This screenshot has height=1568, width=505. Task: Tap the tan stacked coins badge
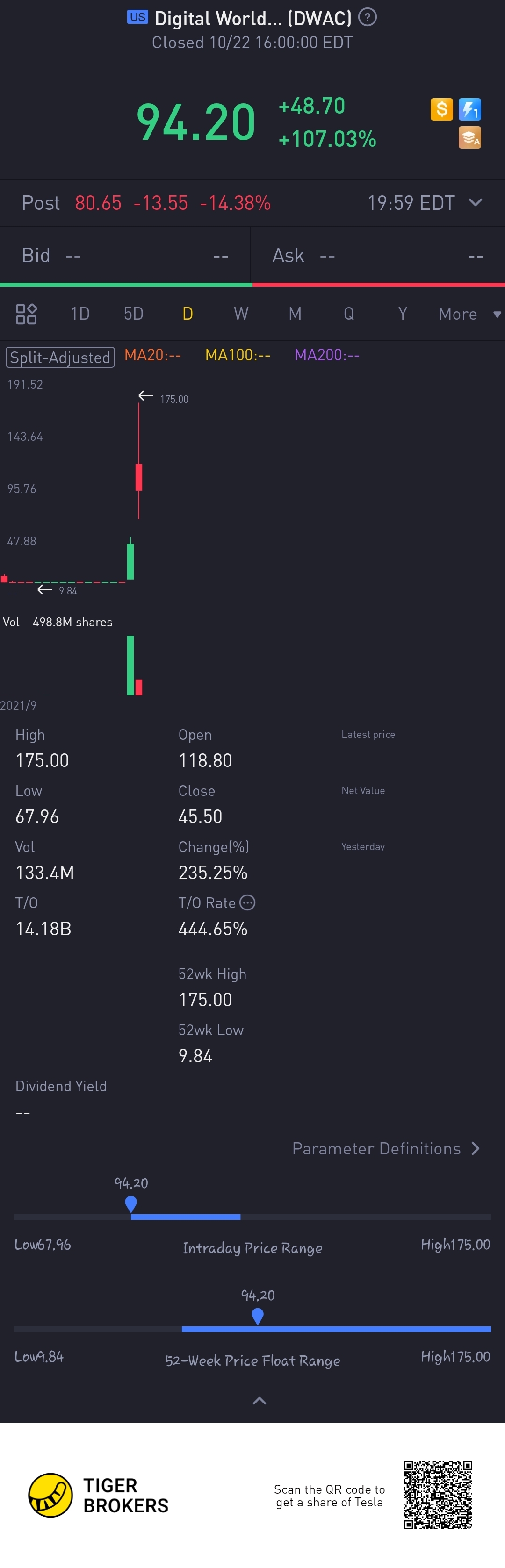[x=469, y=137]
